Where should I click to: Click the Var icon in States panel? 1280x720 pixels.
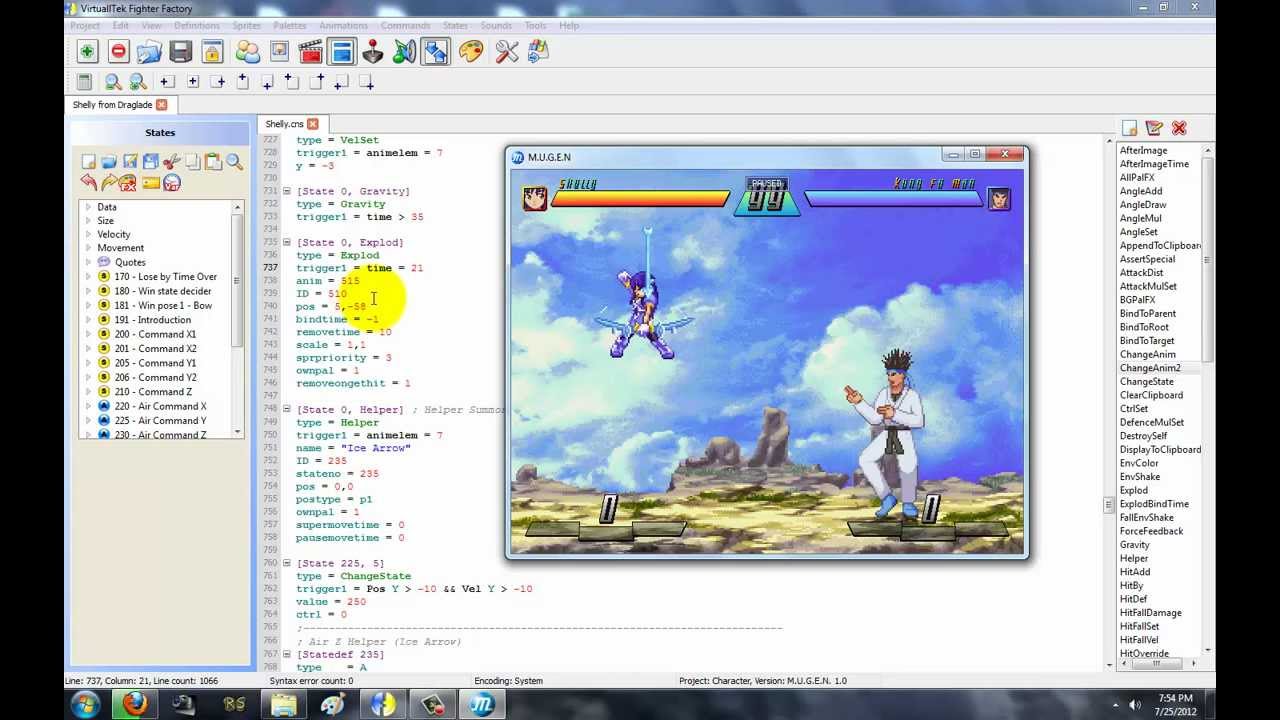point(172,183)
